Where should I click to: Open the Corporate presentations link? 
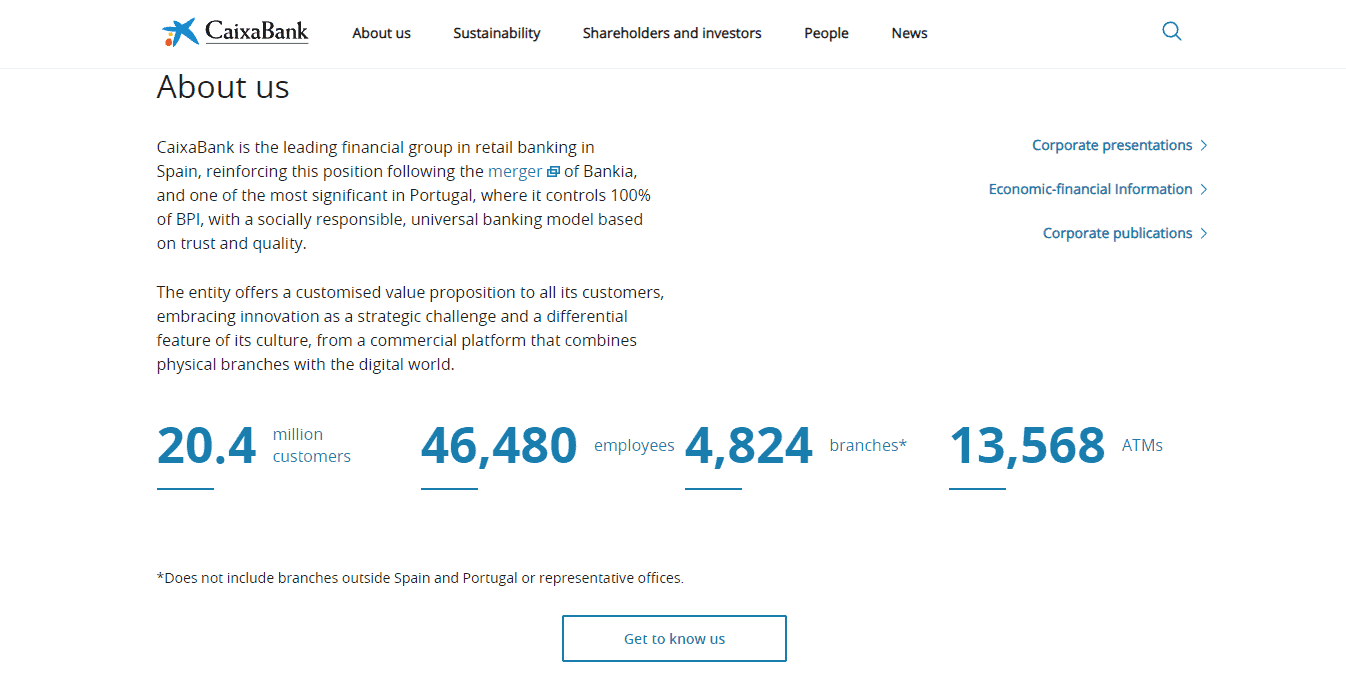(1112, 145)
